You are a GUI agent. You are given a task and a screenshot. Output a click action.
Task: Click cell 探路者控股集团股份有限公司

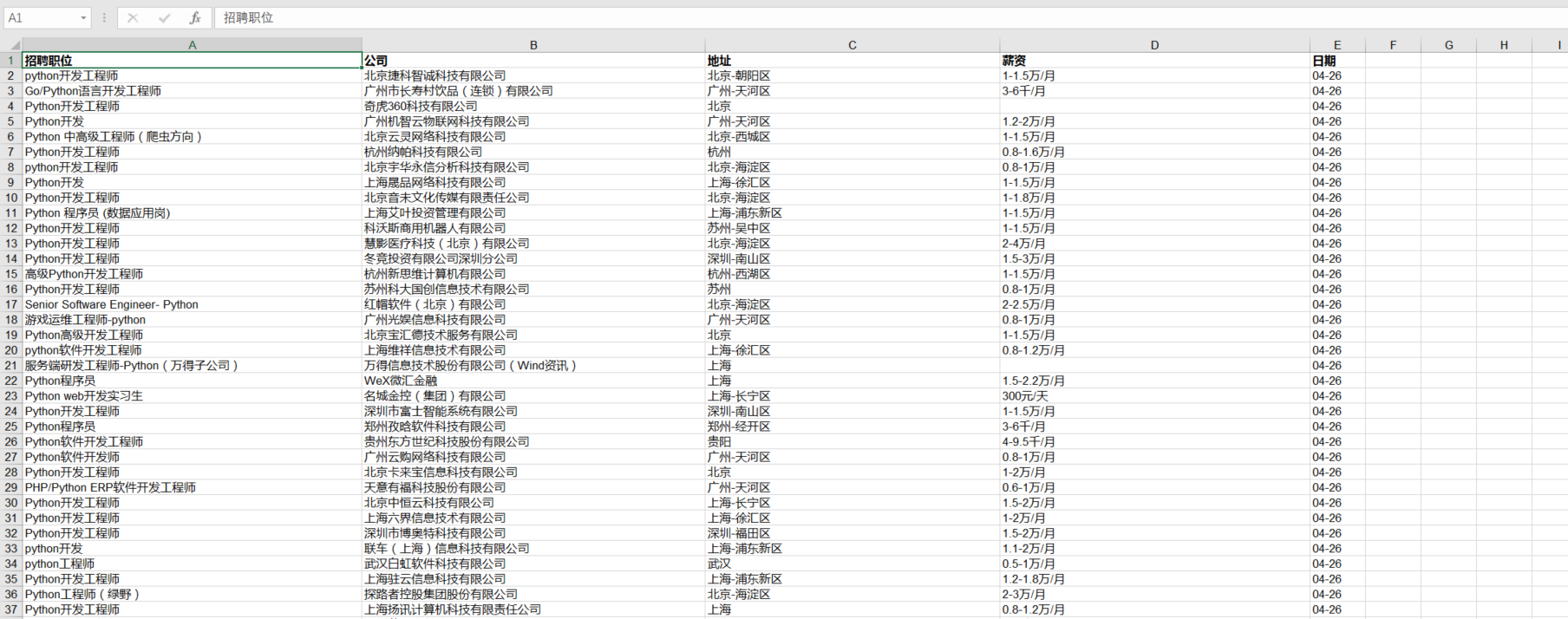pos(533,595)
